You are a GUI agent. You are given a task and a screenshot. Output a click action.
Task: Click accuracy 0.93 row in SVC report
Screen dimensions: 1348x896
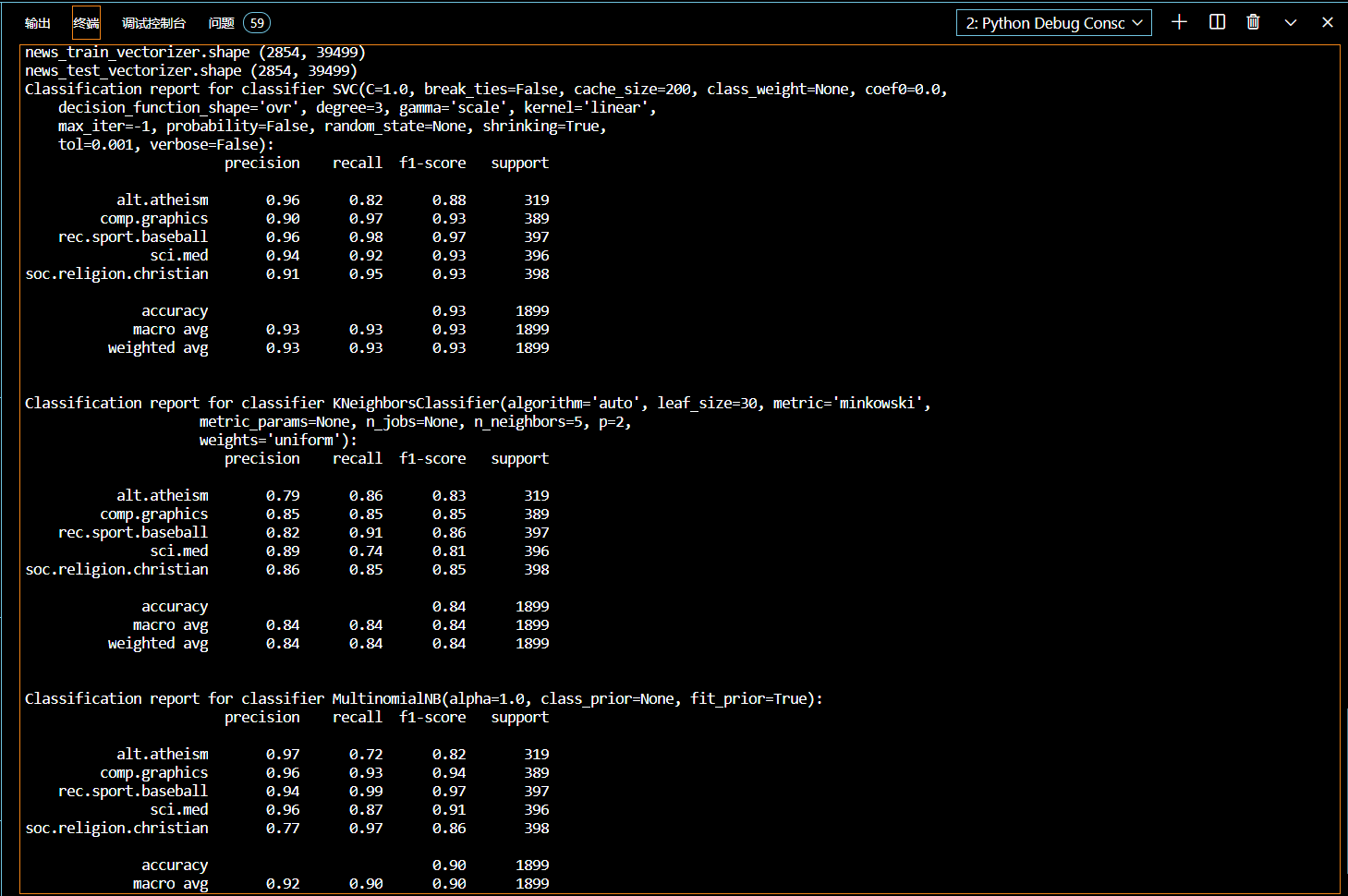click(x=346, y=311)
